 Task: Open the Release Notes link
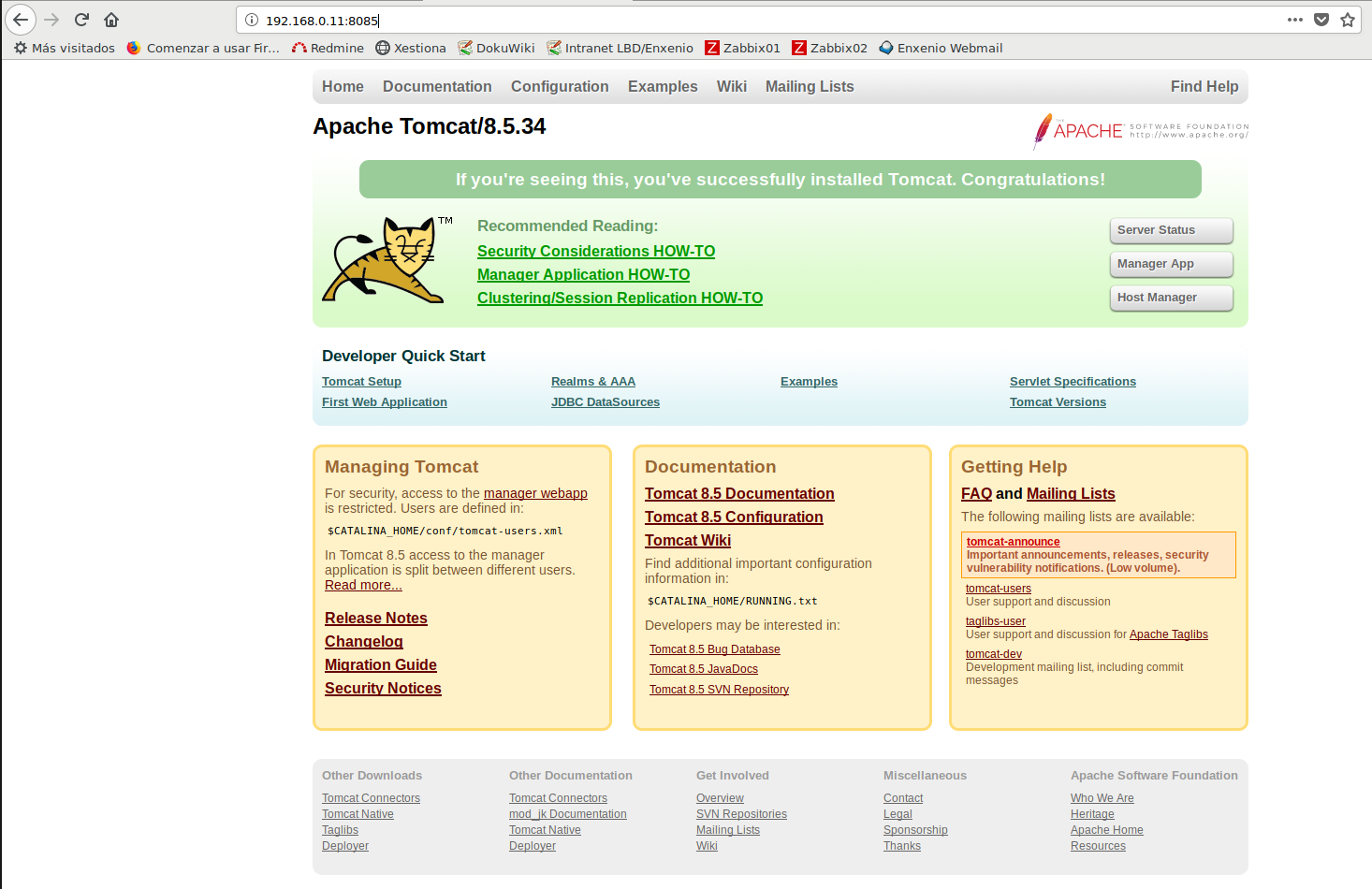pyautogui.click(x=376, y=618)
